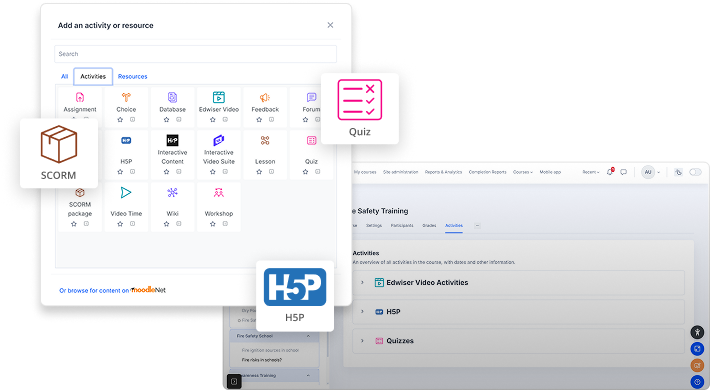710x390 pixels.
Task: Open the Recent dropdown menu
Action: coord(590,172)
